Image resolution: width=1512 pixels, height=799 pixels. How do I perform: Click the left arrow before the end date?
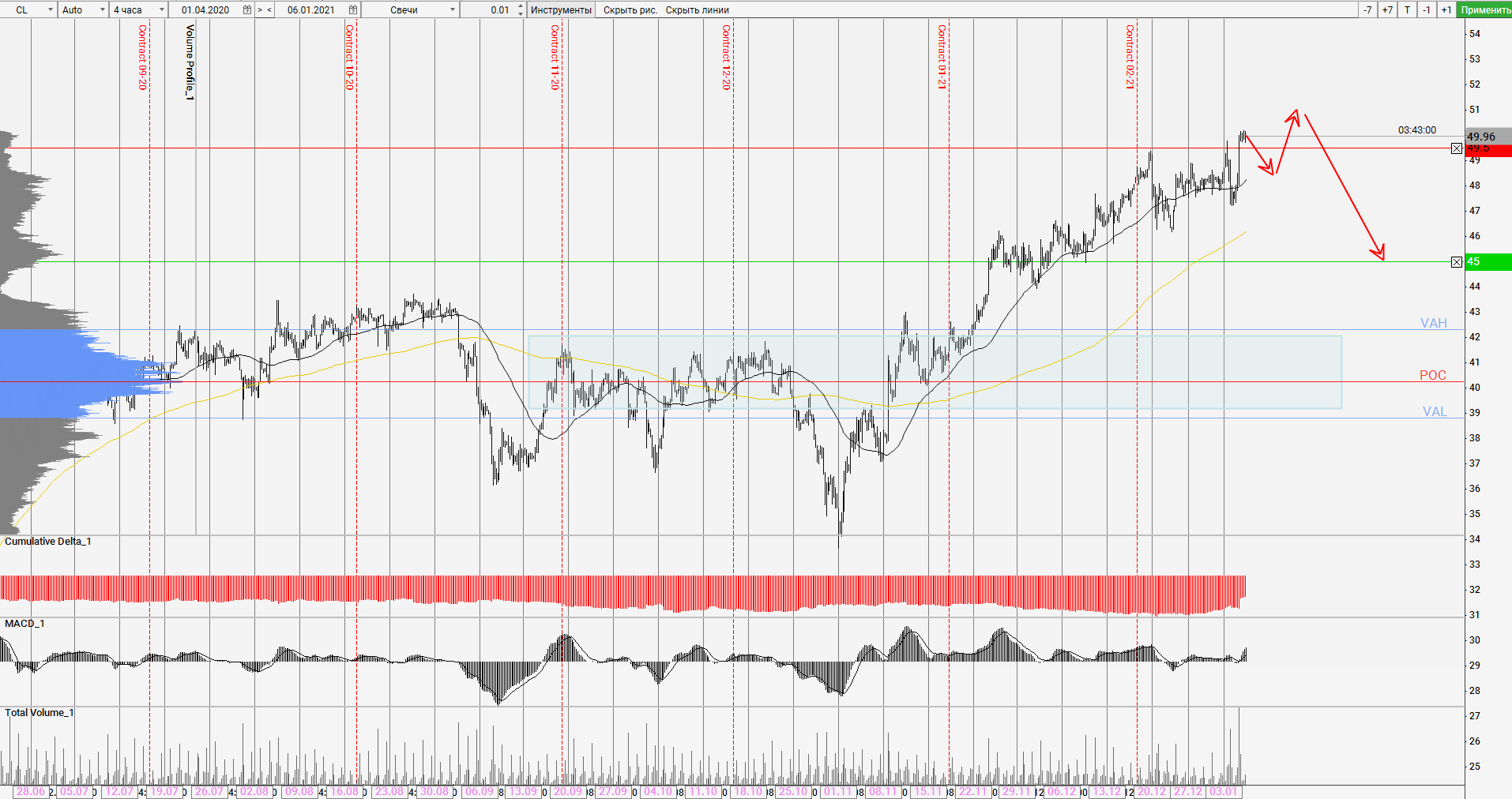269,9
